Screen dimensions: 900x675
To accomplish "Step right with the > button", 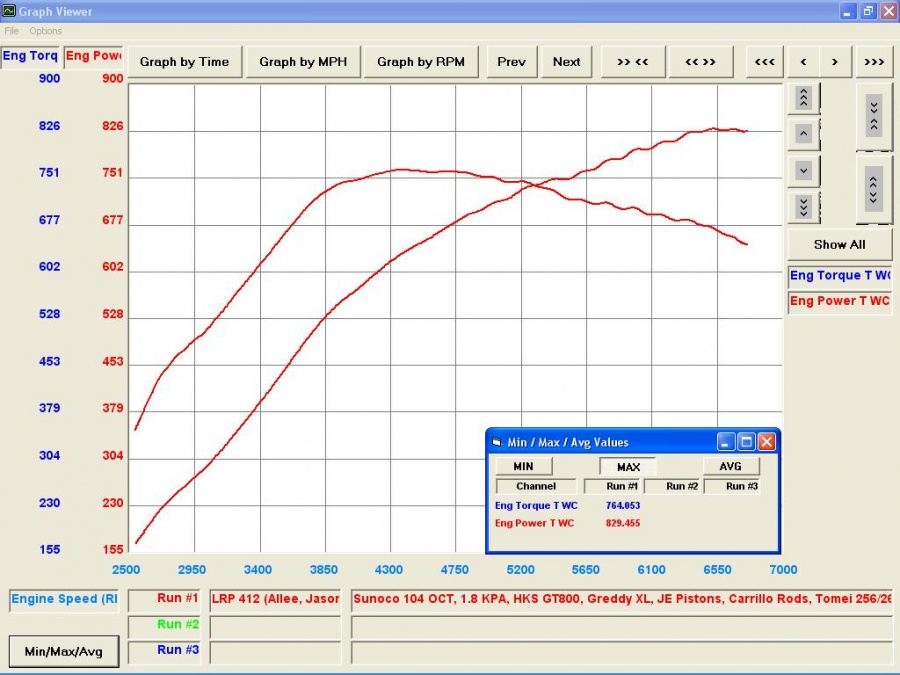I will click(835, 62).
